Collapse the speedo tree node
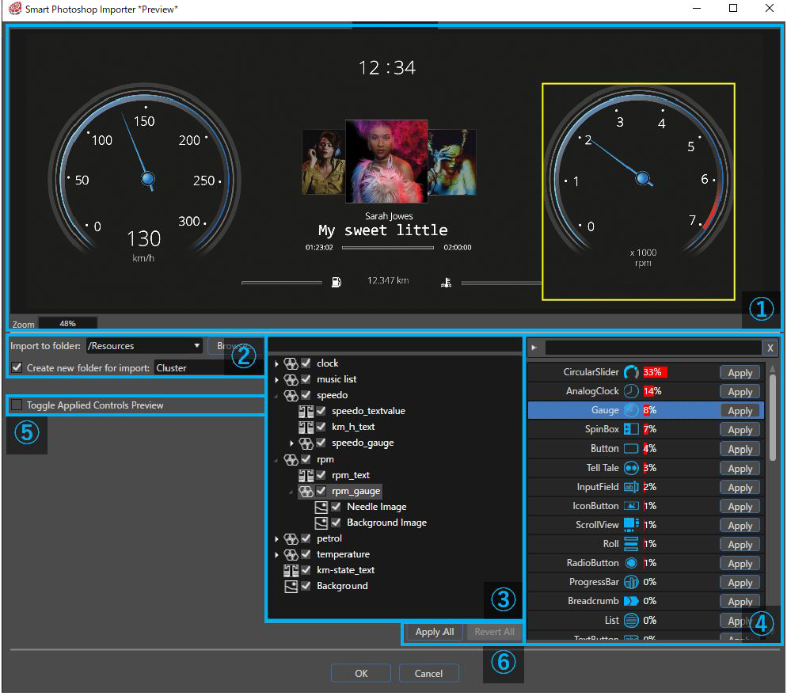 pyautogui.click(x=277, y=396)
